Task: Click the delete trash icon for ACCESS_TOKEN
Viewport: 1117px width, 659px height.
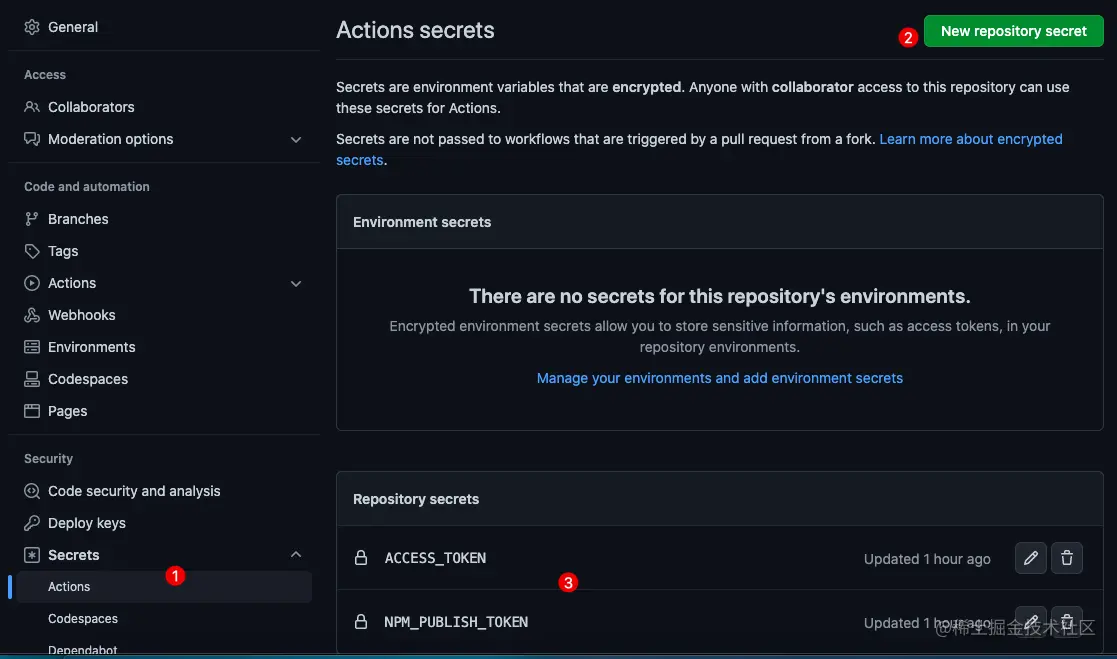Action: click(1067, 558)
